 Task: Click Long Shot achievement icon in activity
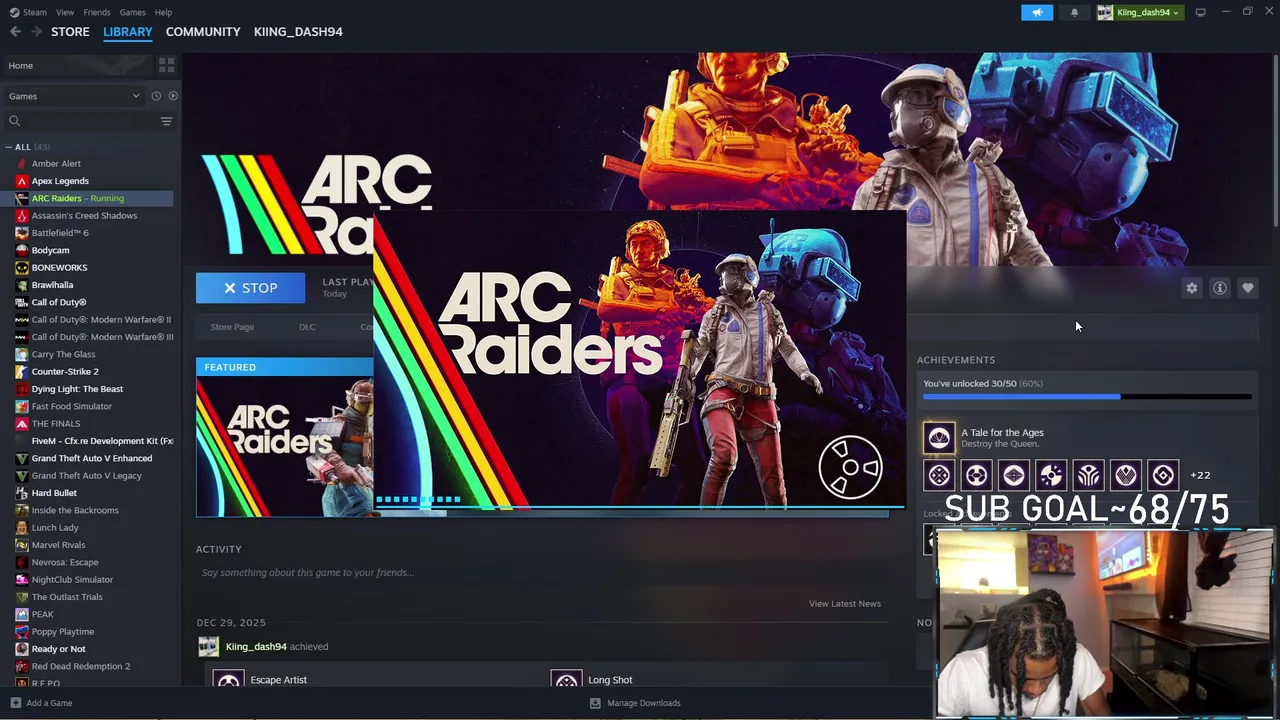[566, 679]
